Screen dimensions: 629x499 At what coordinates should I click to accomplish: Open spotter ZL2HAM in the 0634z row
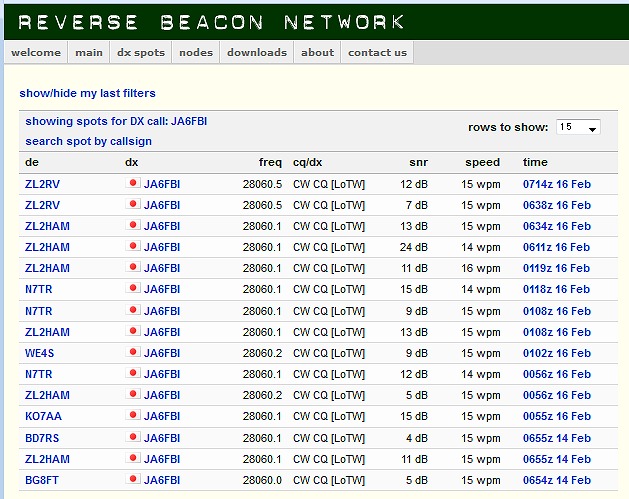(47, 226)
